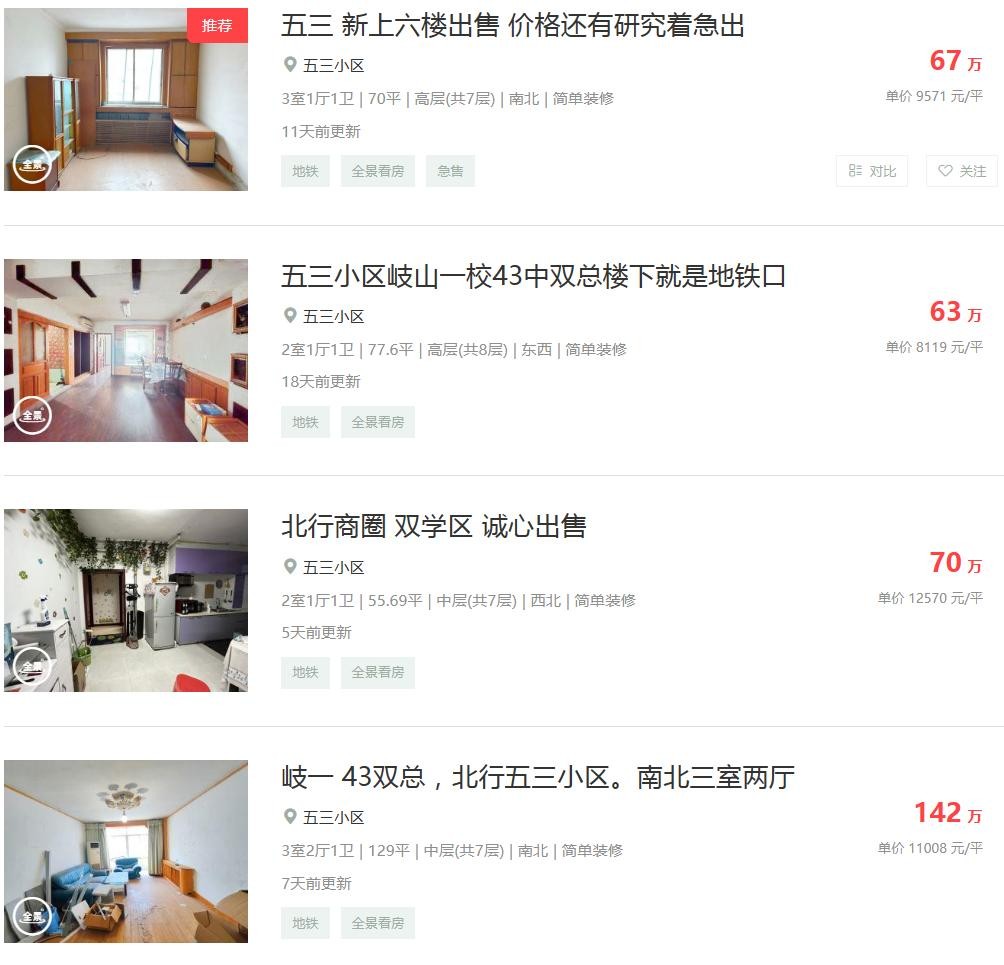Click the red 推荐 badge on first photo
The image size is (1004, 965).
(217, 26)
